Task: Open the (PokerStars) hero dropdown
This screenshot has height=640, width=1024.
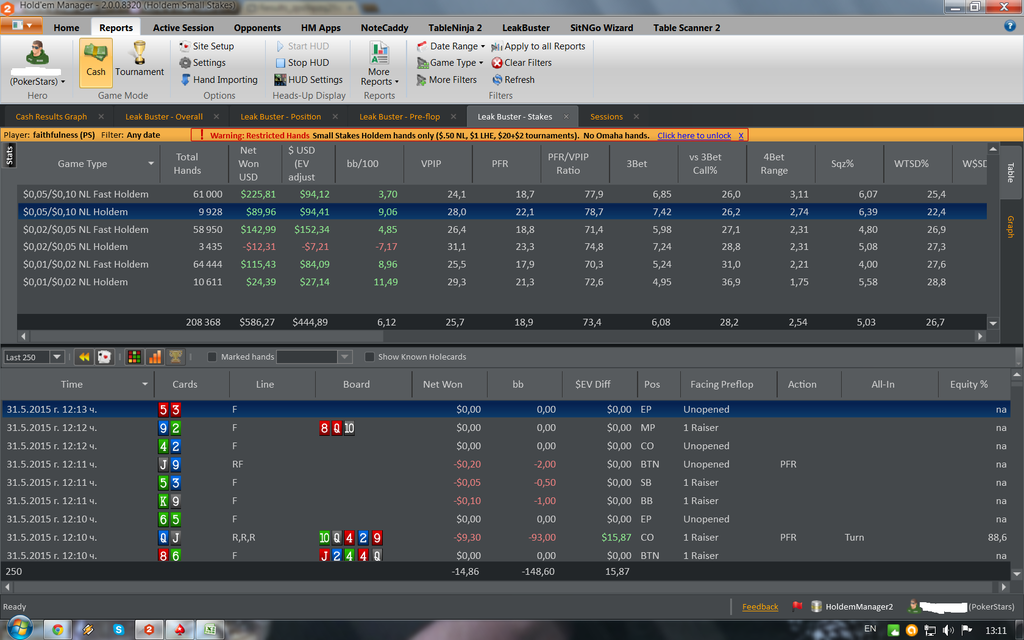Action: (x=37, y=81)
